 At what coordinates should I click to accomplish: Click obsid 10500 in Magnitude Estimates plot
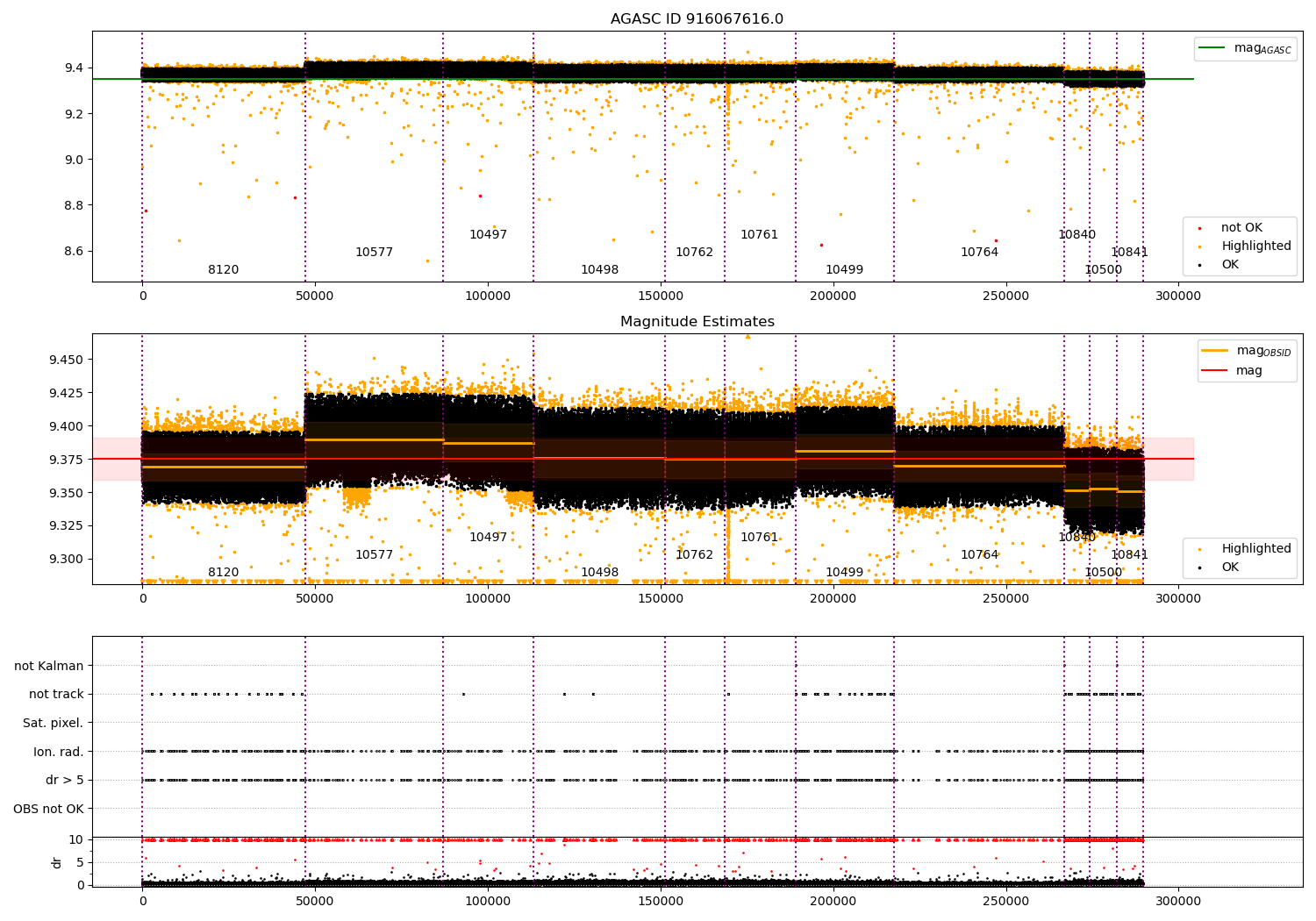[1103, 573]
